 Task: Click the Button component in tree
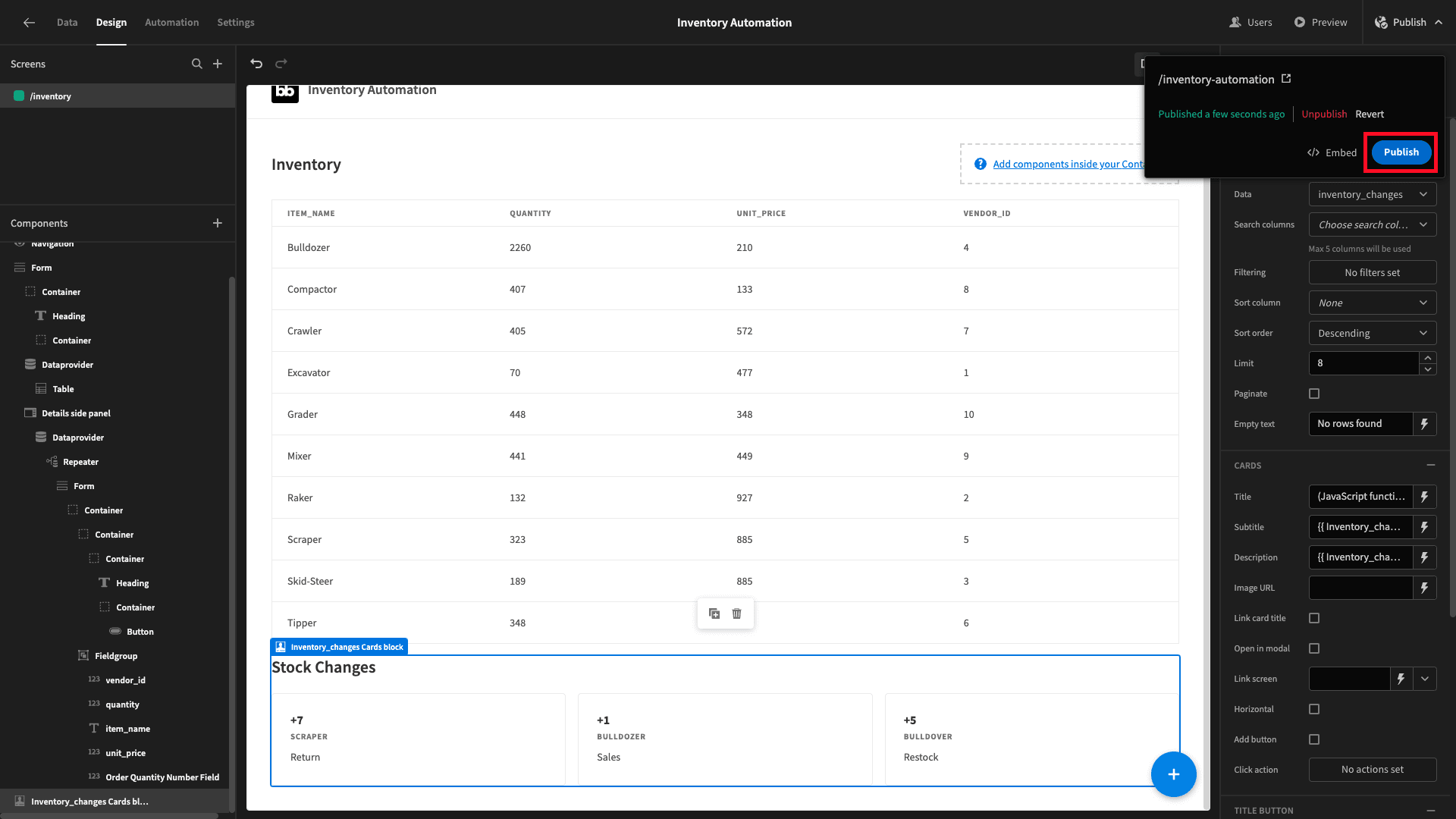pyautogui.click(x=140, y=632)
